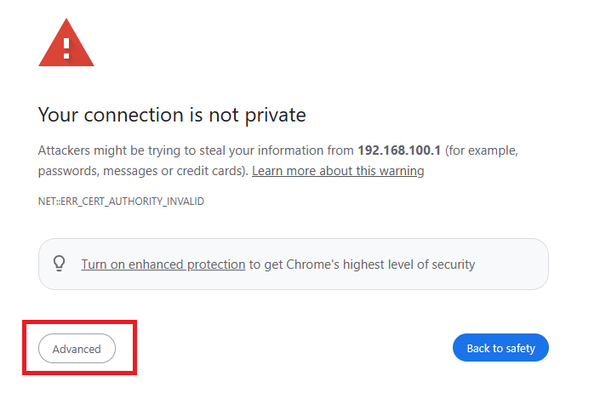Screen dimensions: 600x415
Task: Click 'Chrome's highest level of security' text
Action: [x=382, y=265]
